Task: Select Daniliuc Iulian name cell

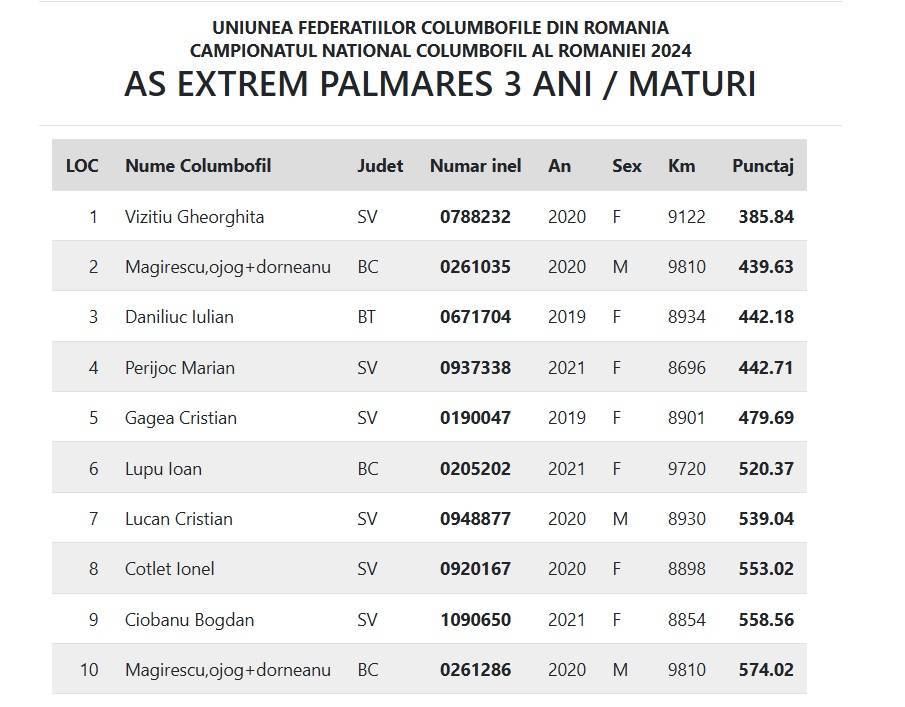Action: 179,317
